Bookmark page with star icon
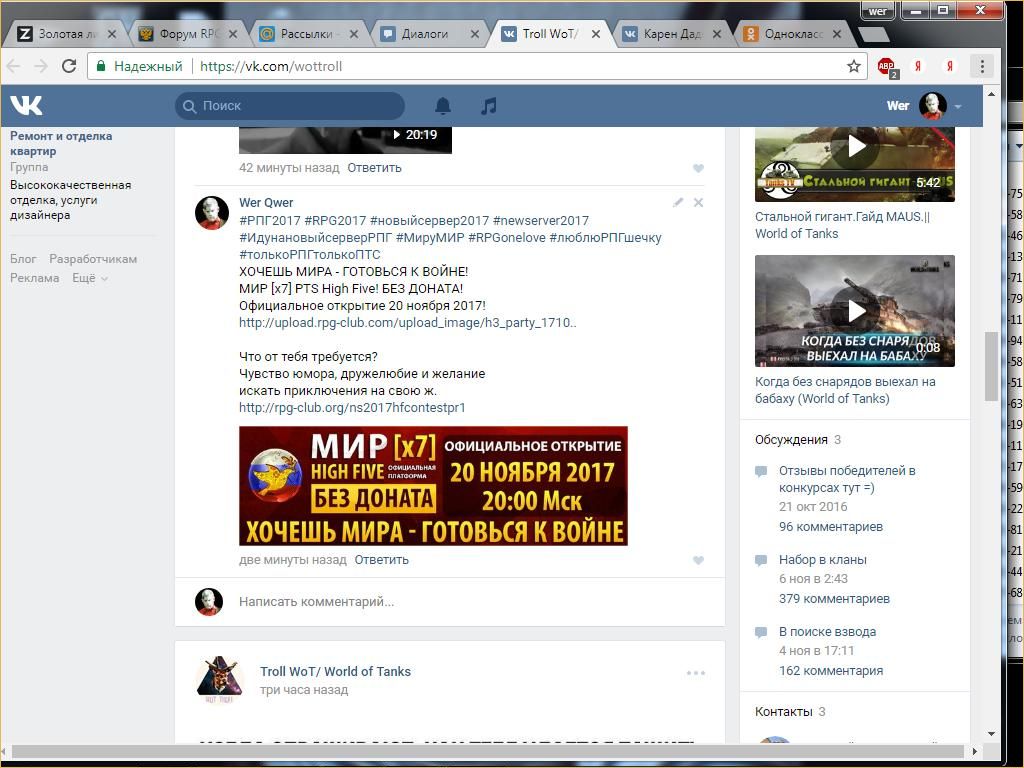1024x768 pixels. click(854, 66)
